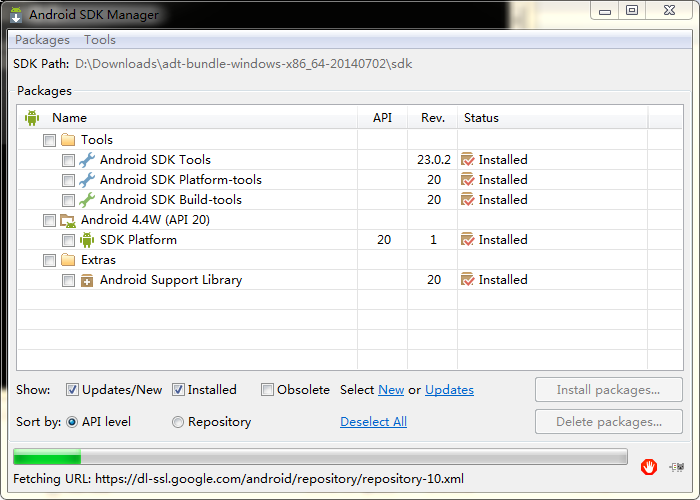This screenshot has width=700, height=500.
Task: Open the log window icon at bottom right
Action: [x=677, y=467]
